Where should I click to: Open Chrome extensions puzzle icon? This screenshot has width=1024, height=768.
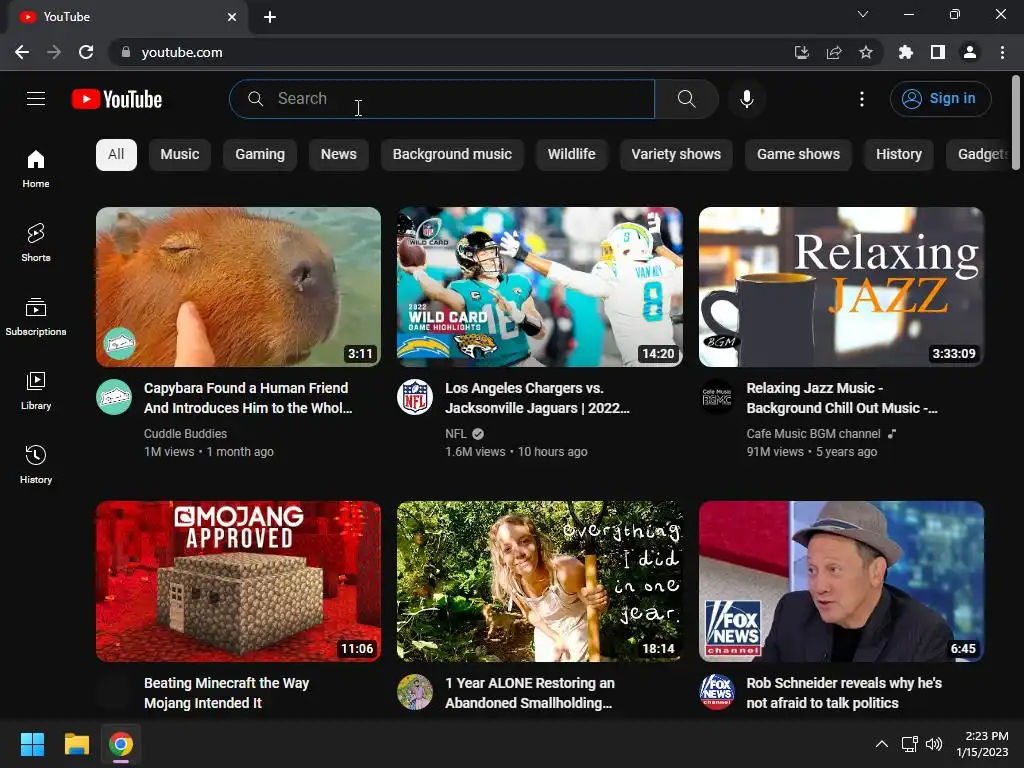(x=905, y=52)
